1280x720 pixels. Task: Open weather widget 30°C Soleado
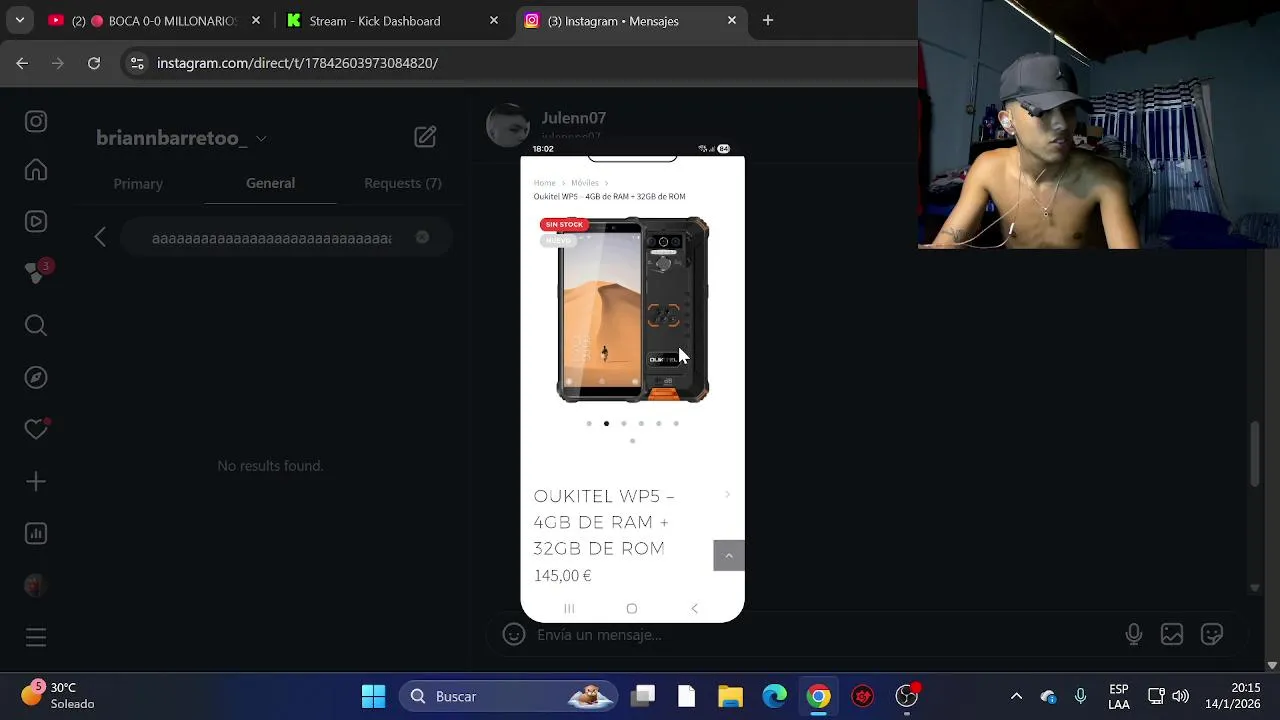[60, 696]
